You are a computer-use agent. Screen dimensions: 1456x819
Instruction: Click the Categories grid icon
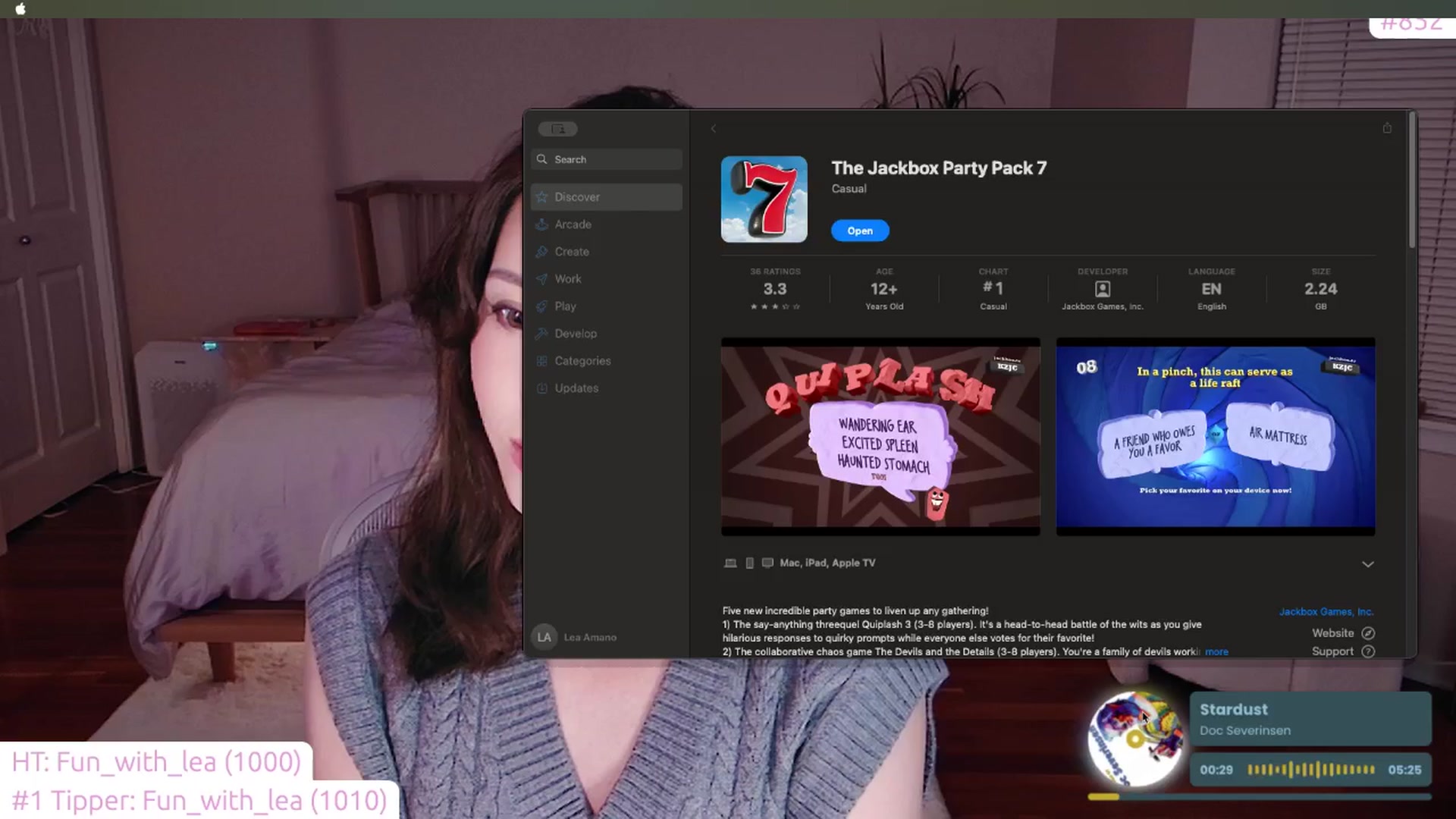pyautogui.click(x=541, y=361)
